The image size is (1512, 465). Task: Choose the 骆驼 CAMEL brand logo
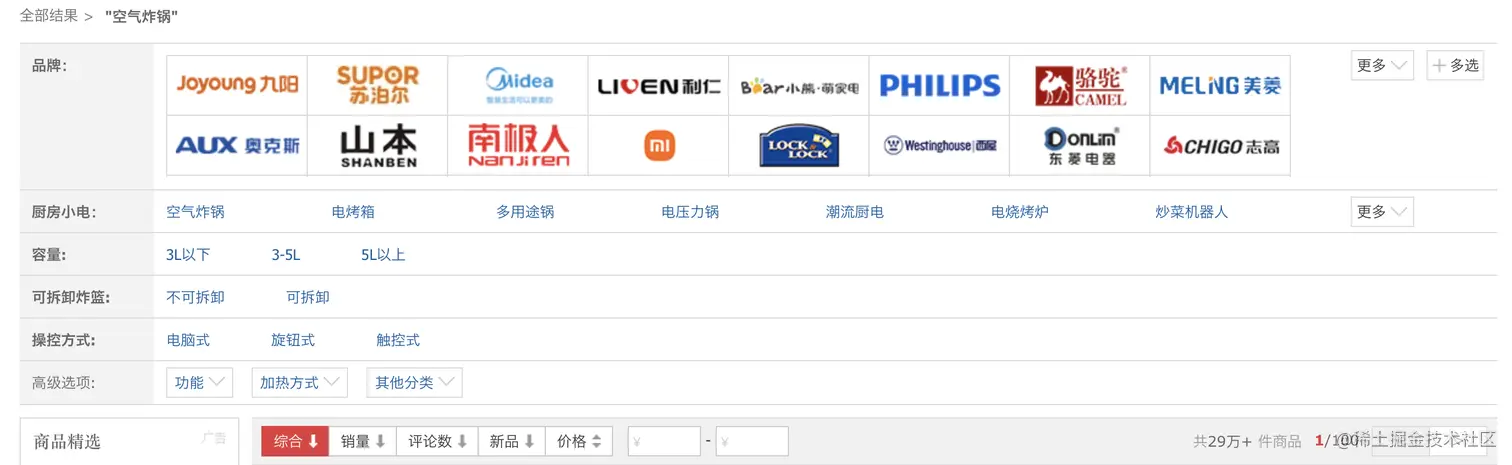click(1080, 85)
